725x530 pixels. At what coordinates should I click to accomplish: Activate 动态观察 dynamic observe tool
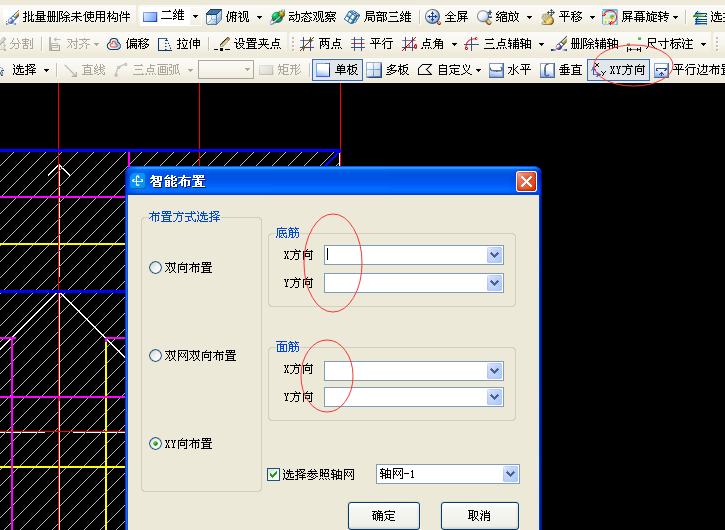303,17
